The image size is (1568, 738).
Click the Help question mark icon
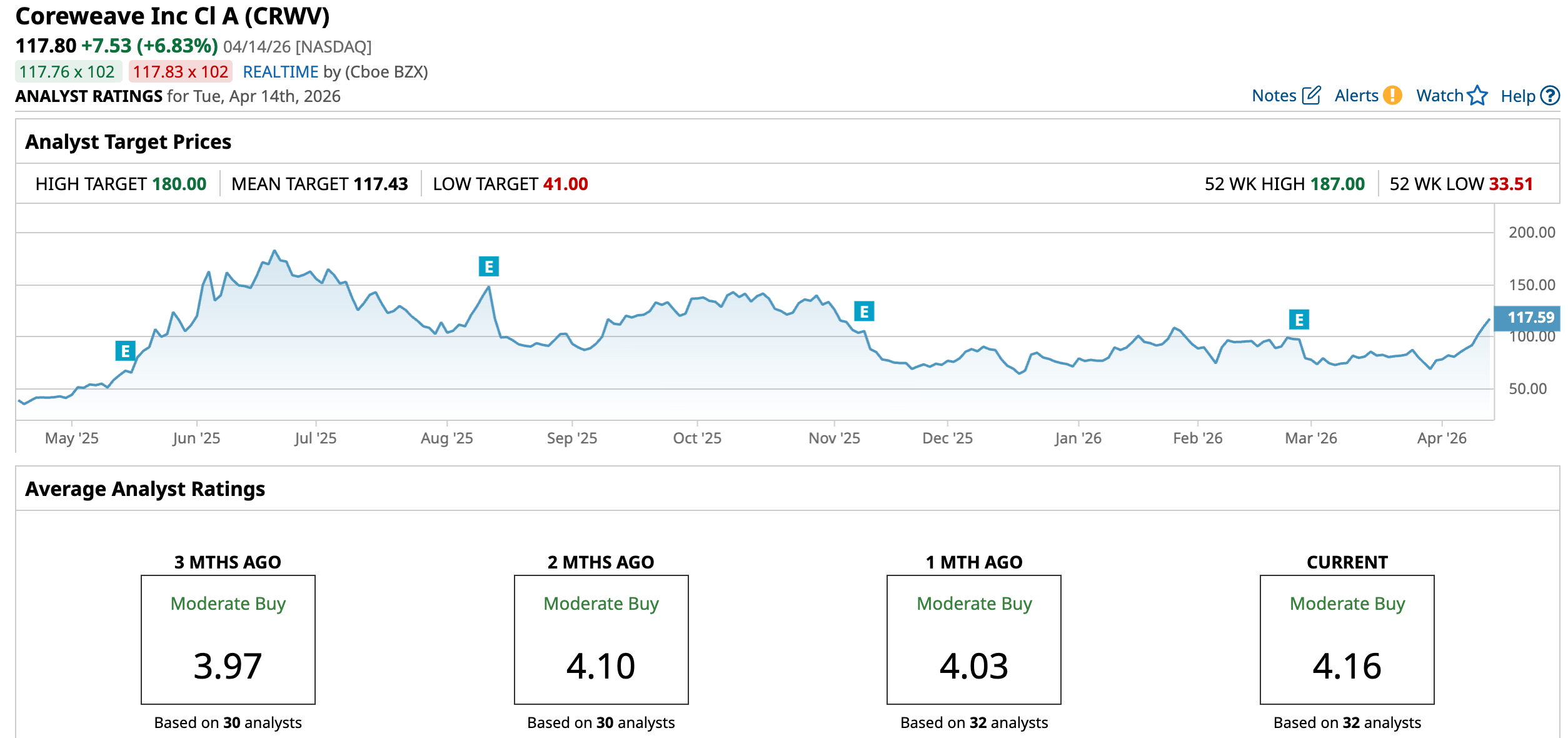point(1550,96)
